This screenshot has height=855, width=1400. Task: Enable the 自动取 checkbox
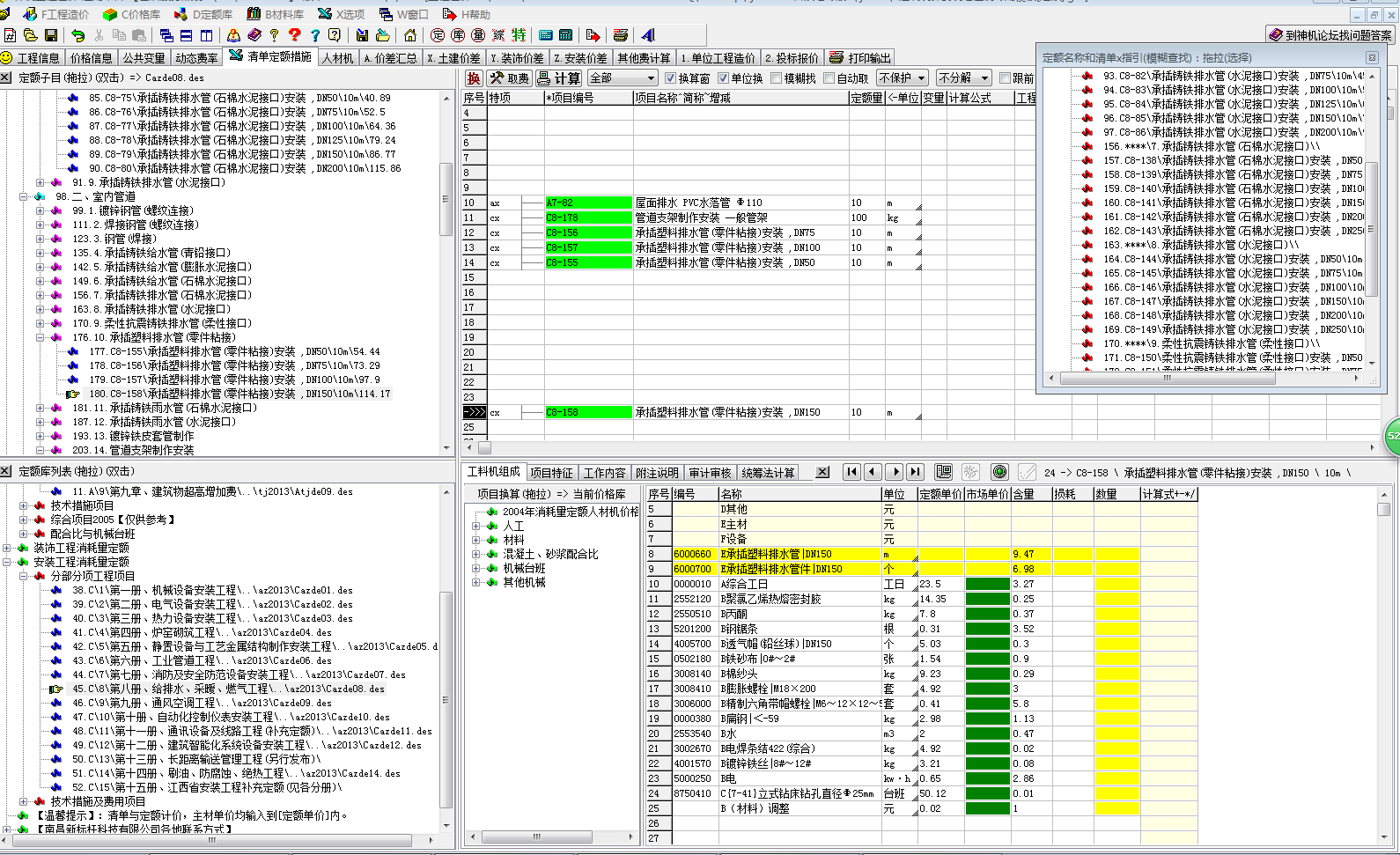click(829, 78)
